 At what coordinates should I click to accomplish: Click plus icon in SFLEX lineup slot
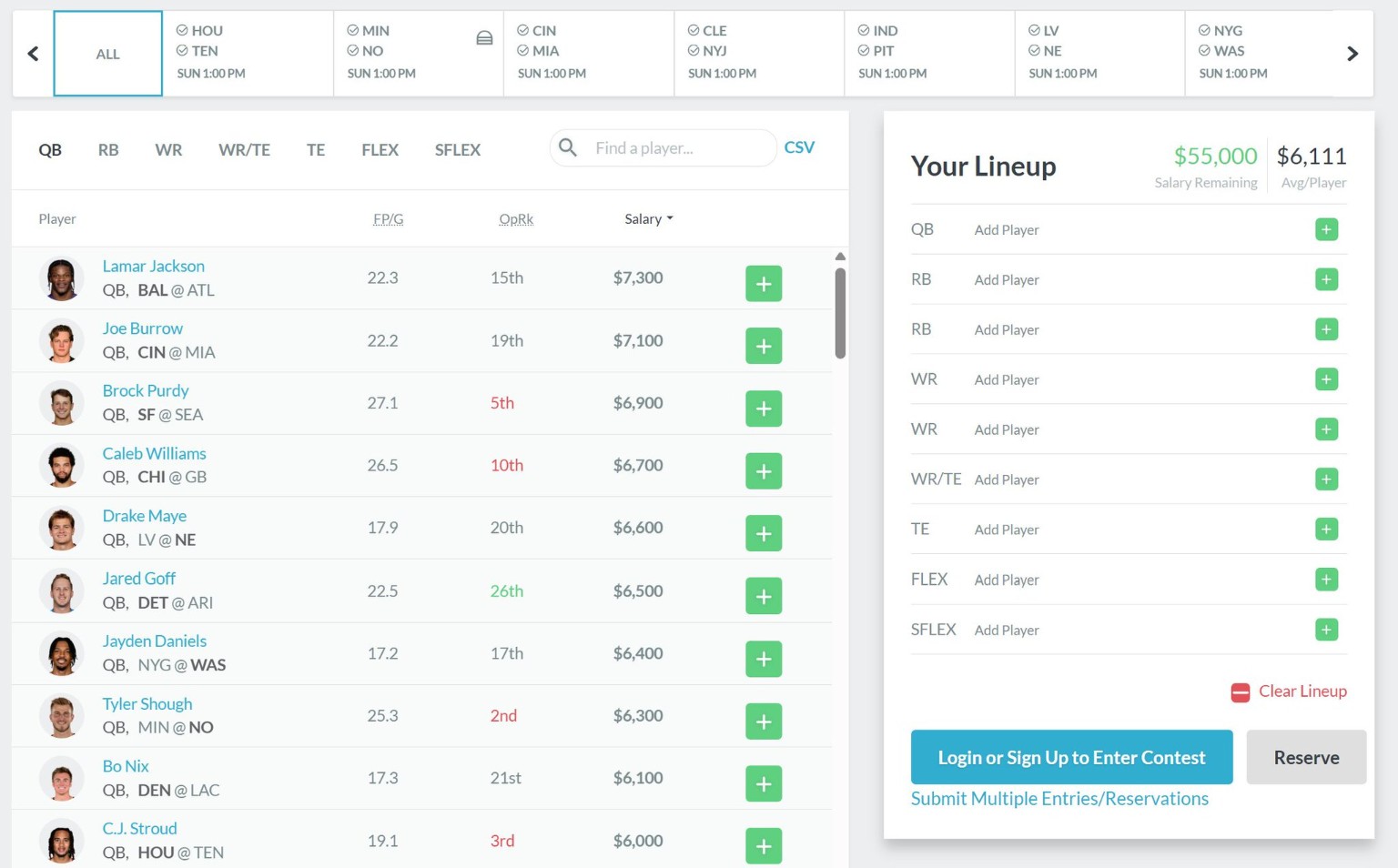[x=1326, y=630]
